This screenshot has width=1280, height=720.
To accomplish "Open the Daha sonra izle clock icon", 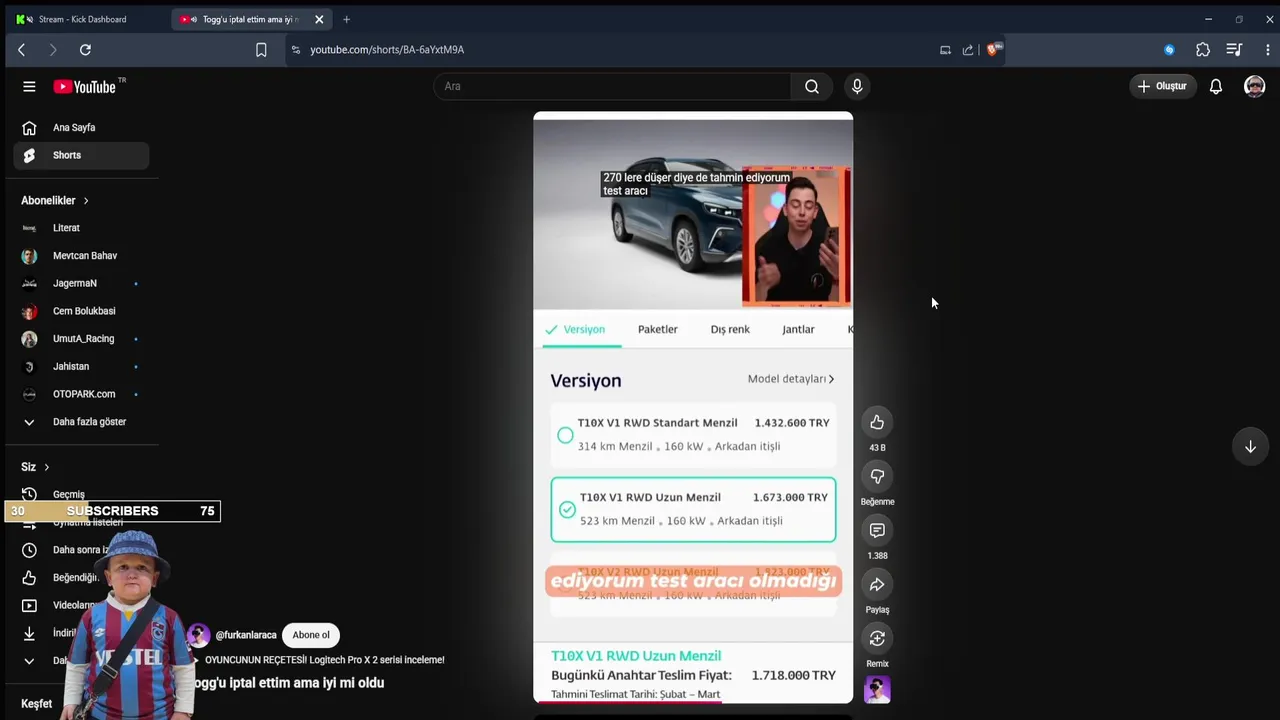I will [29, 550].
